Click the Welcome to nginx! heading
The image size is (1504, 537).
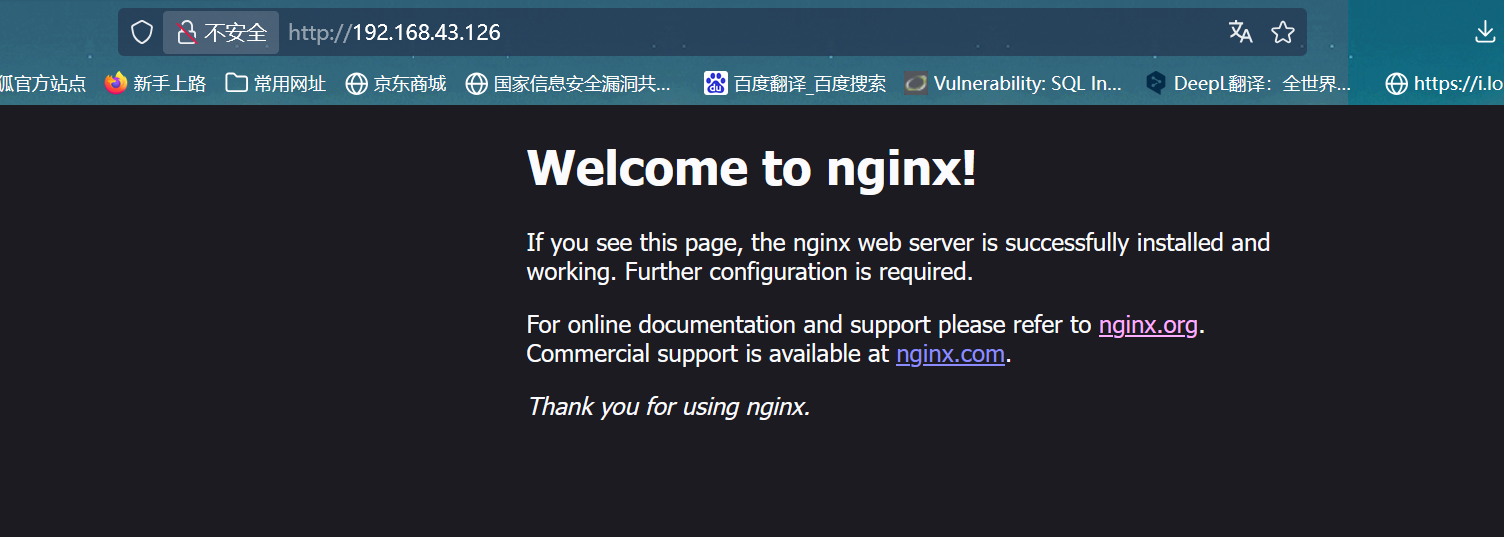coord(752,168)
